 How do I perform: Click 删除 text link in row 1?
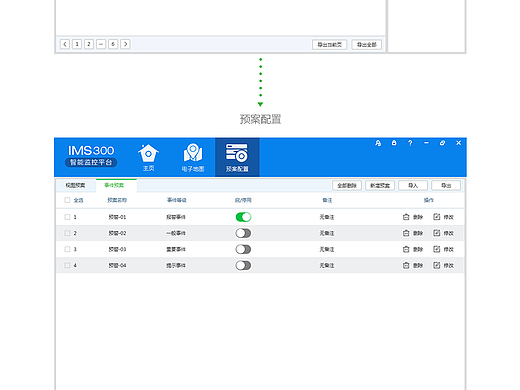(x=418, y=217)
